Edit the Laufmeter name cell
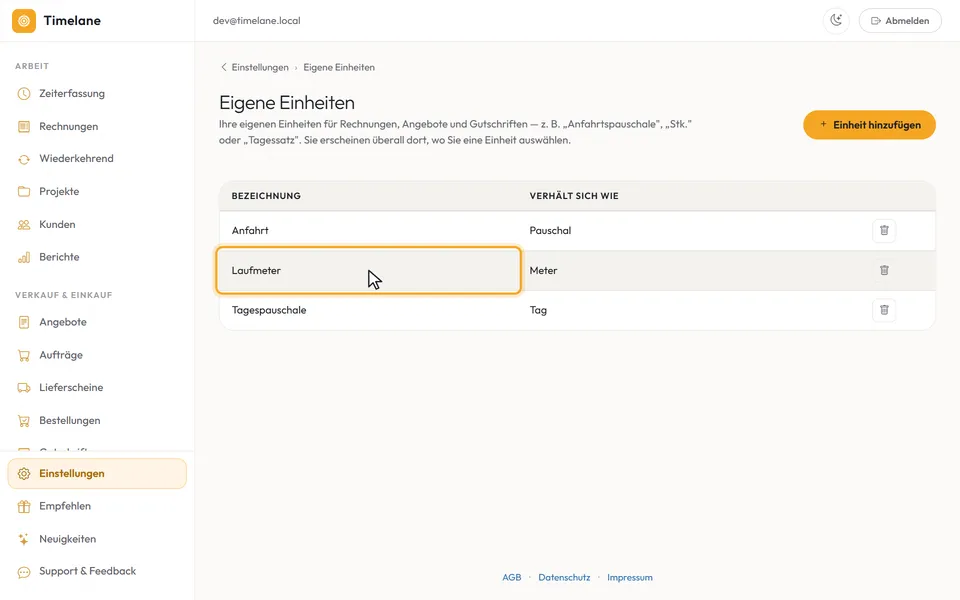960x600 pixels. coord(369,271)
